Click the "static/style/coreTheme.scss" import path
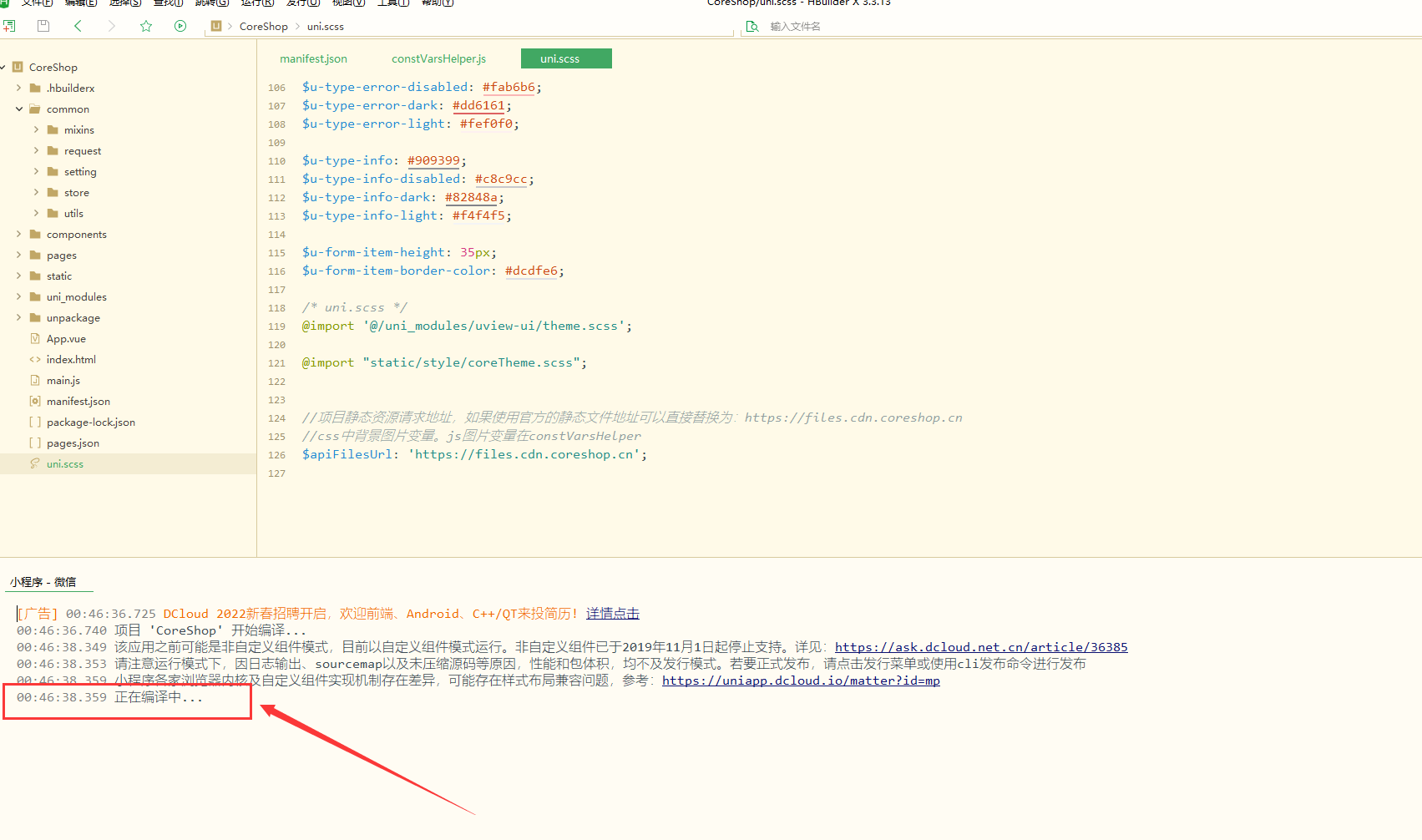The width and height of the screenshot is (1422, 840). click(x=471, y=362)
